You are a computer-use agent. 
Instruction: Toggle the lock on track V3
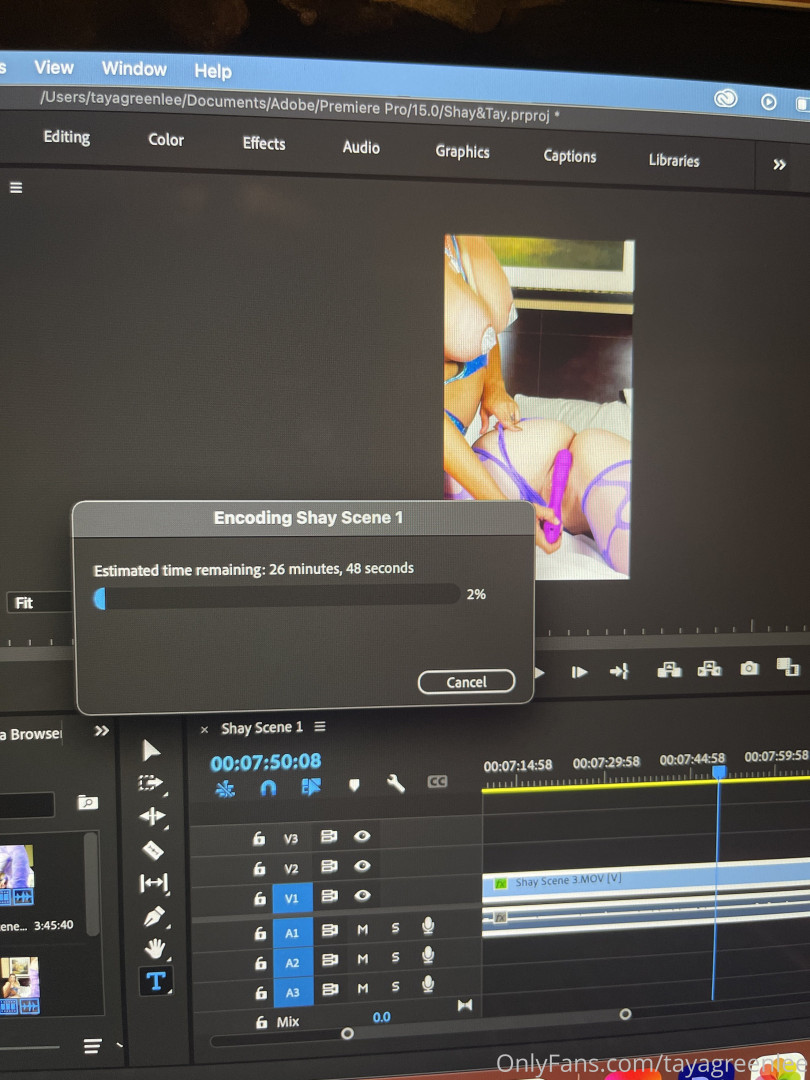[258, 839]
